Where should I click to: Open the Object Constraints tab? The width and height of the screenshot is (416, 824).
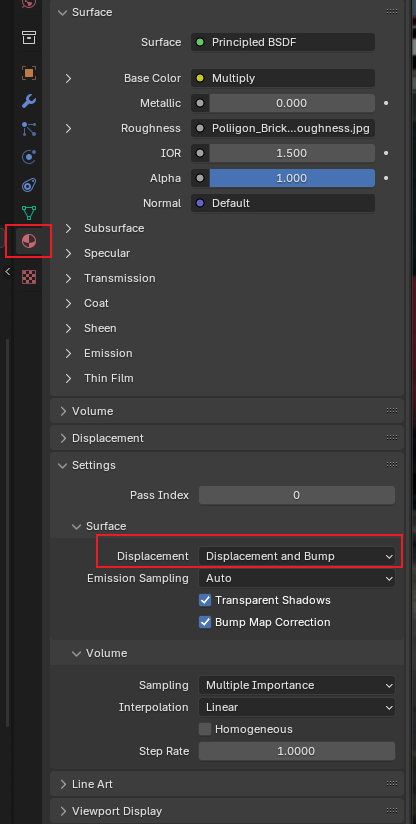pyautogui.click(x=28, y=185)
